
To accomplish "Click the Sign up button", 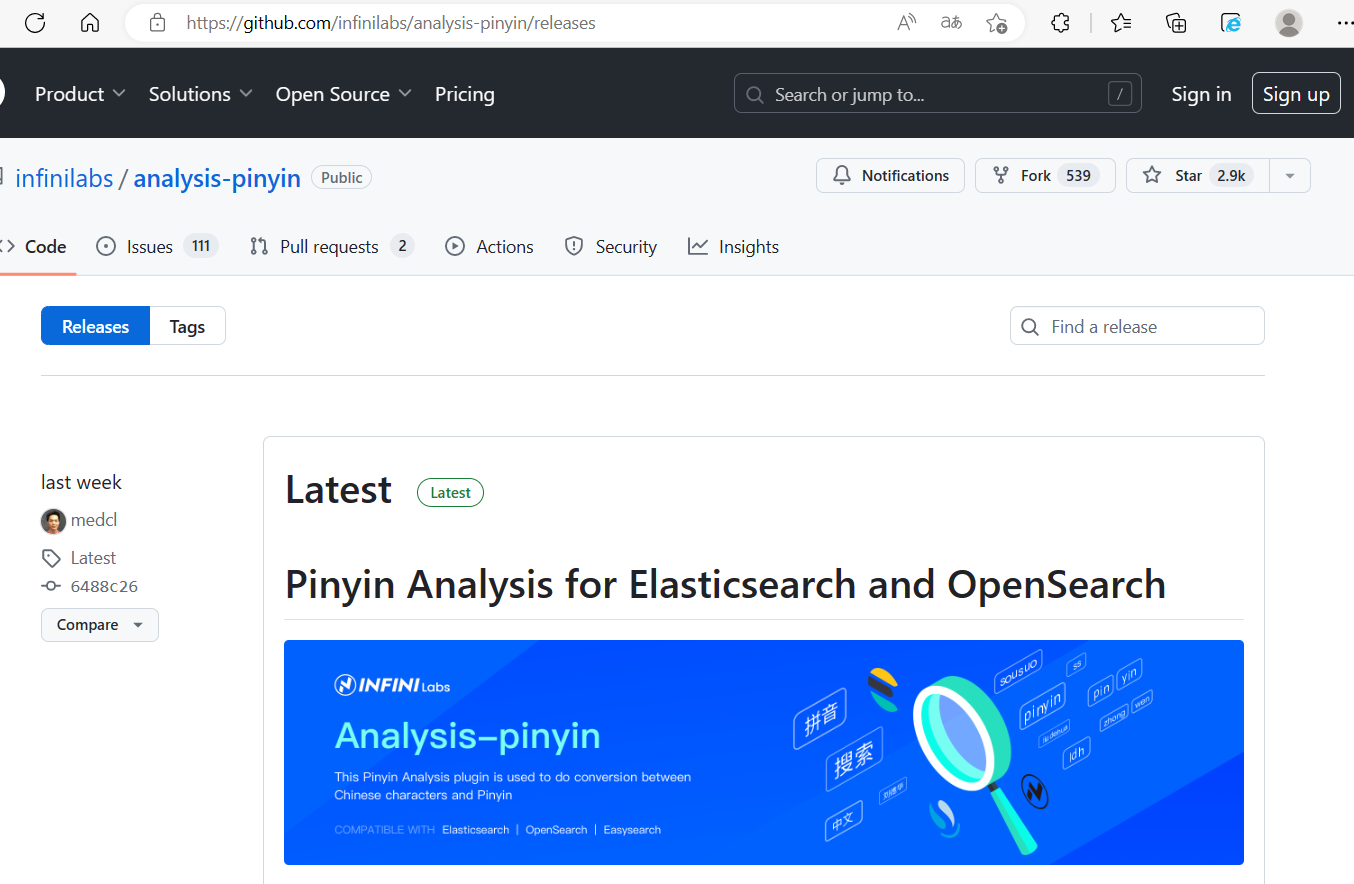I will [x=1296, y=94].
